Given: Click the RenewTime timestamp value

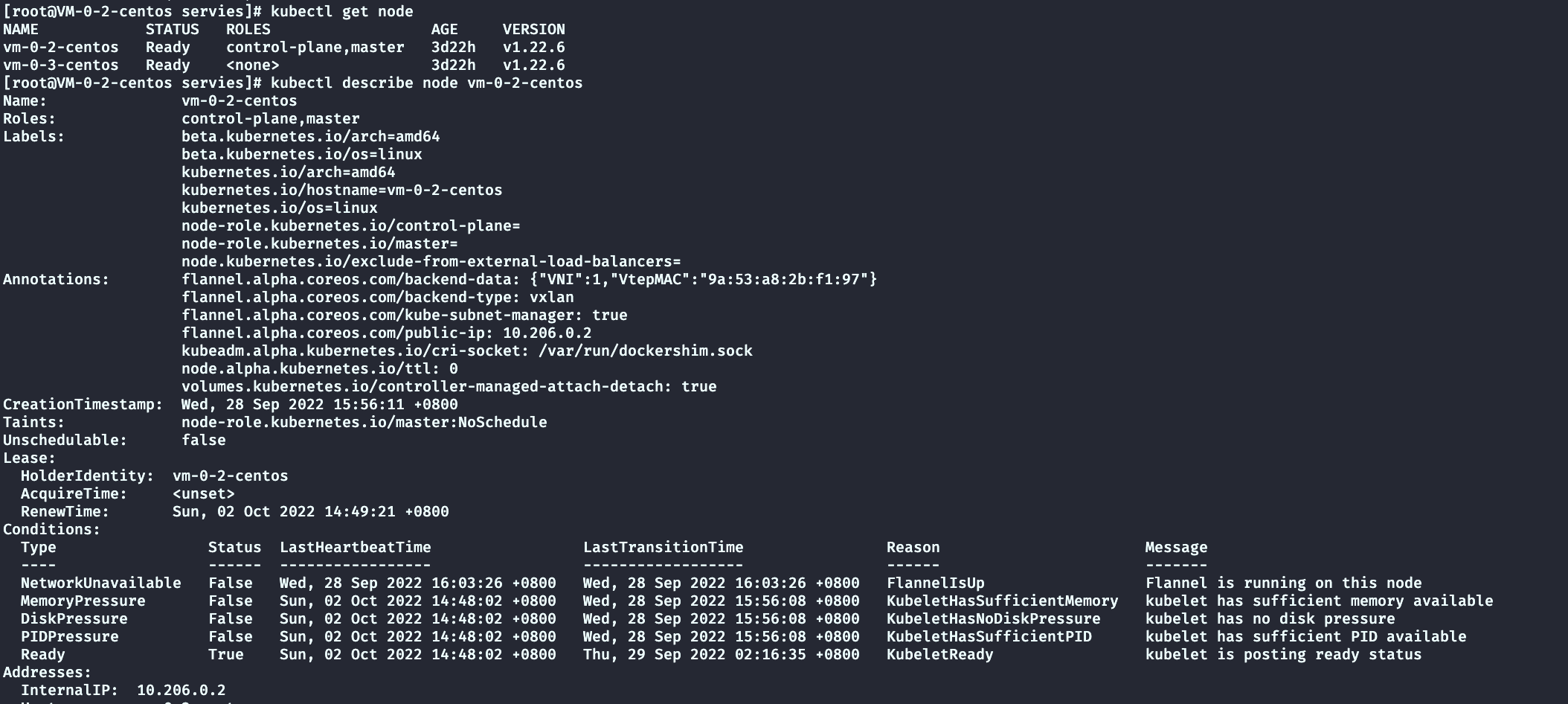Looking at the screenshot, I should click(x=310, y=511).
